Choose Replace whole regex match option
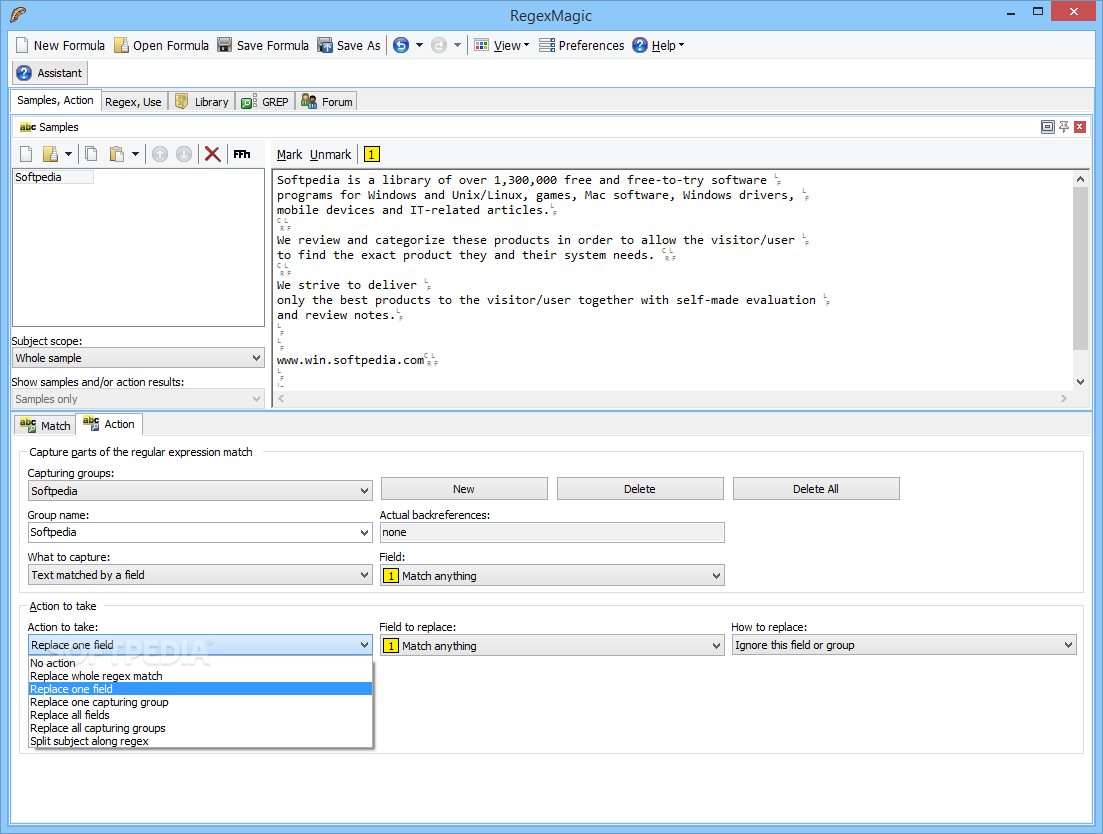The height and width of the screenshot is (834, 1103). pyautogui.click(x=200, y=676)
